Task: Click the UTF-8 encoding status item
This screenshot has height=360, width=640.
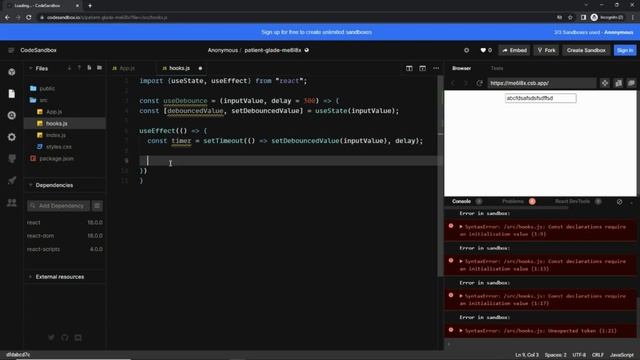Action: click(x=579, y=355)
